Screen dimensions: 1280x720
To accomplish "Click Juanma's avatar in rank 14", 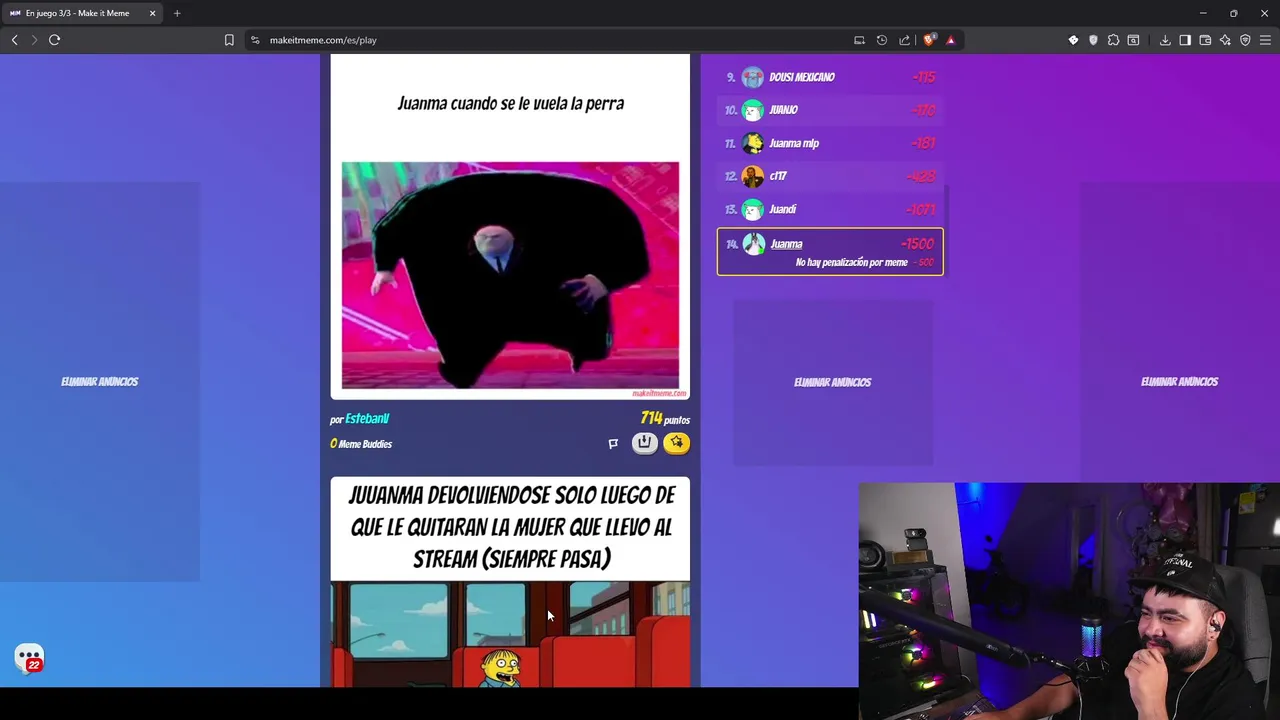I will [x=754, y=244].
